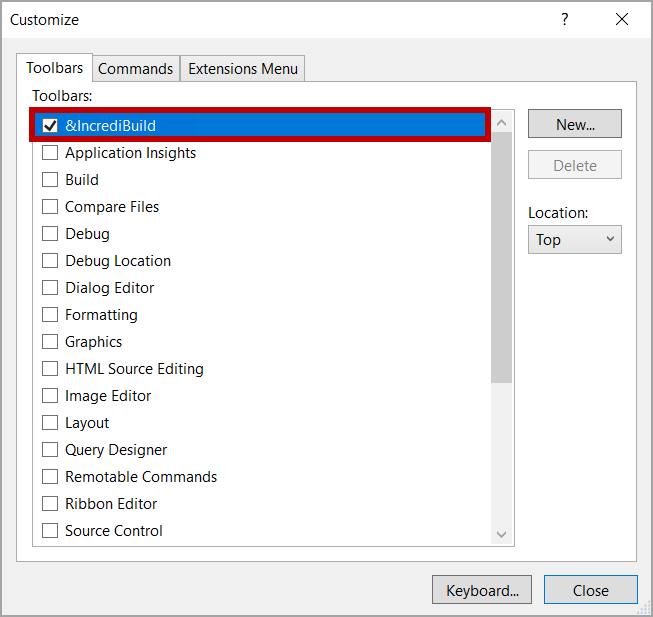Screen dimensions: 653x617
Task: Click the Help question mark icon
Action: click(565, 20)
